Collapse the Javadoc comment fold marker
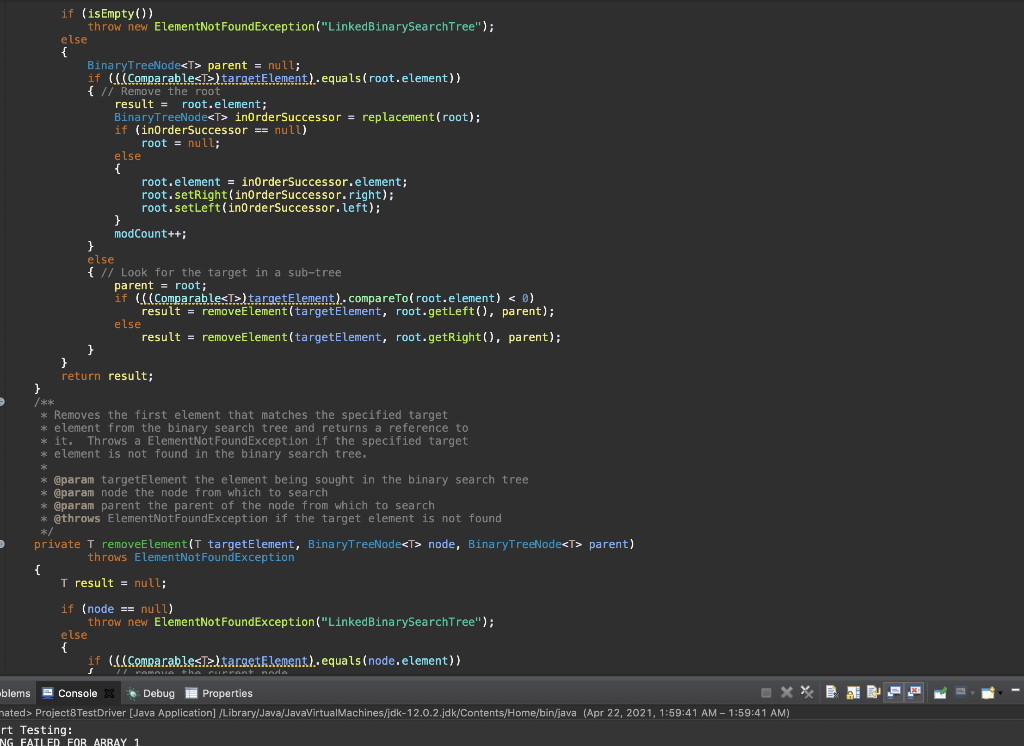The image size is (1024, 746). click(2, 402)
